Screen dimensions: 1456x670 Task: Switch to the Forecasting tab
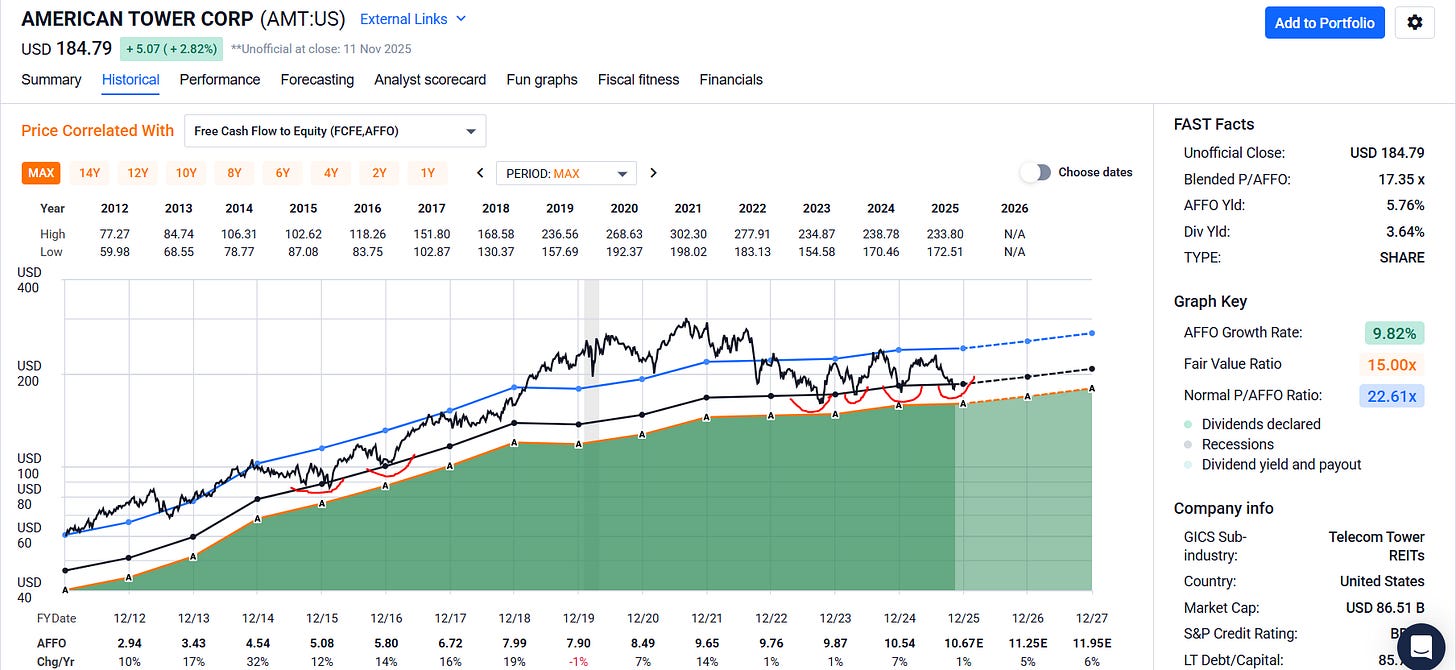pyautogui.click(x=317, y=79)
